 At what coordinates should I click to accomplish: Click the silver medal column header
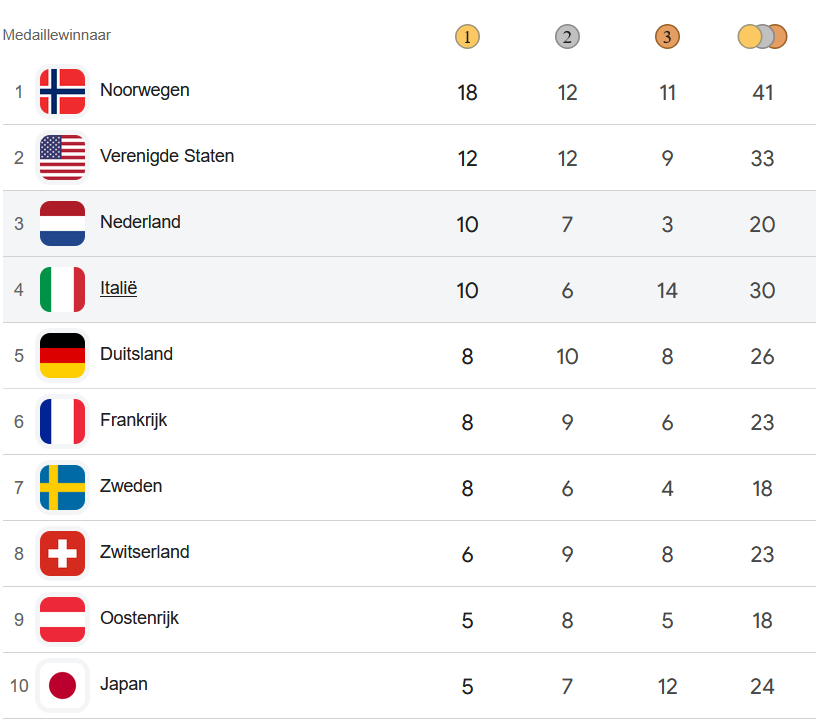click(567, 37)
